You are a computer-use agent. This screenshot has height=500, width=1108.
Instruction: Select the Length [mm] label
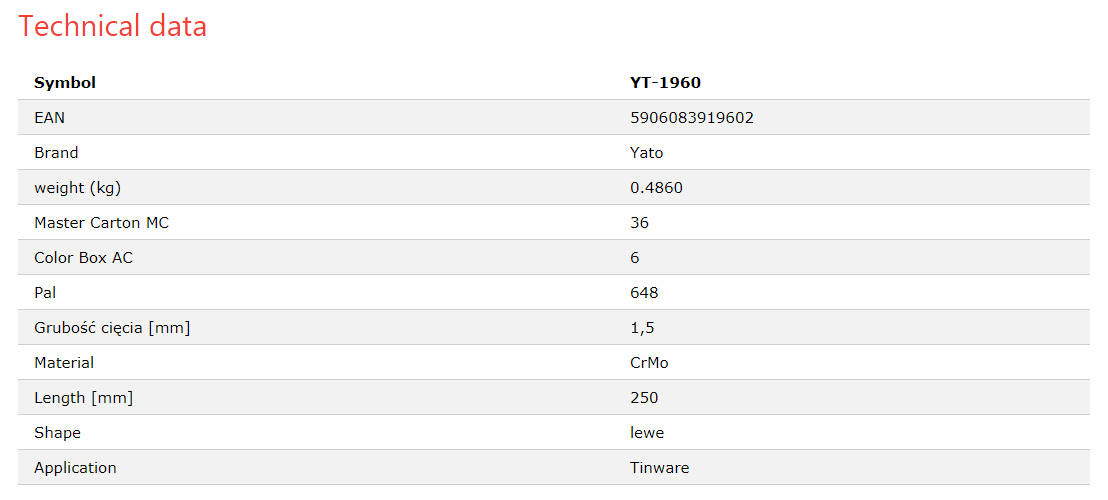tap(83, 398)
